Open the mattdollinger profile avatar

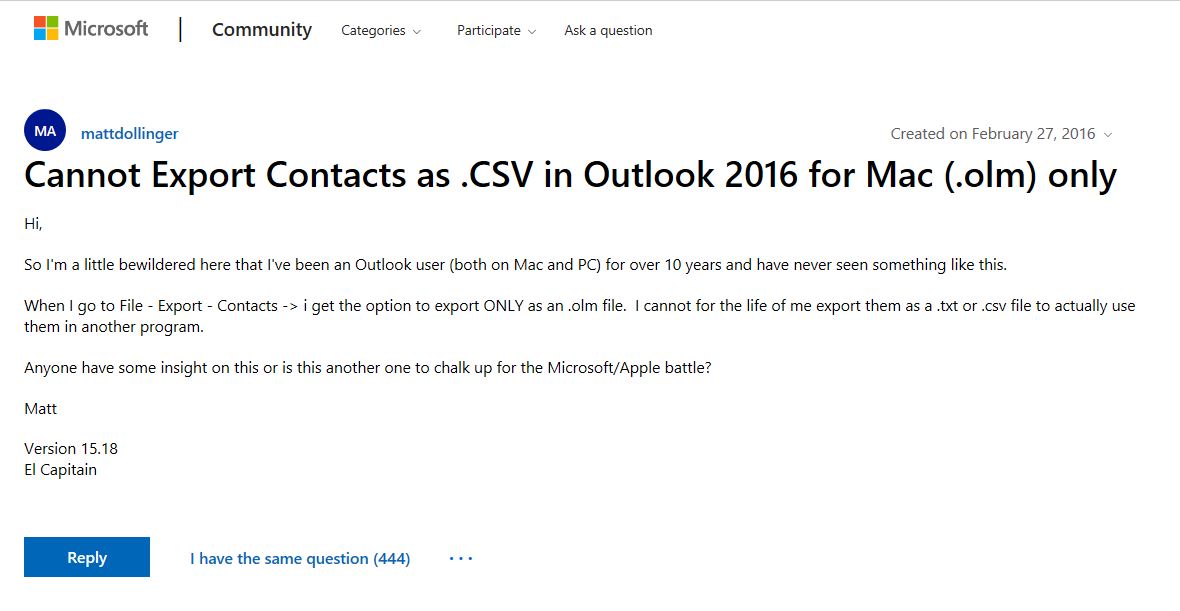click(44, 130)
